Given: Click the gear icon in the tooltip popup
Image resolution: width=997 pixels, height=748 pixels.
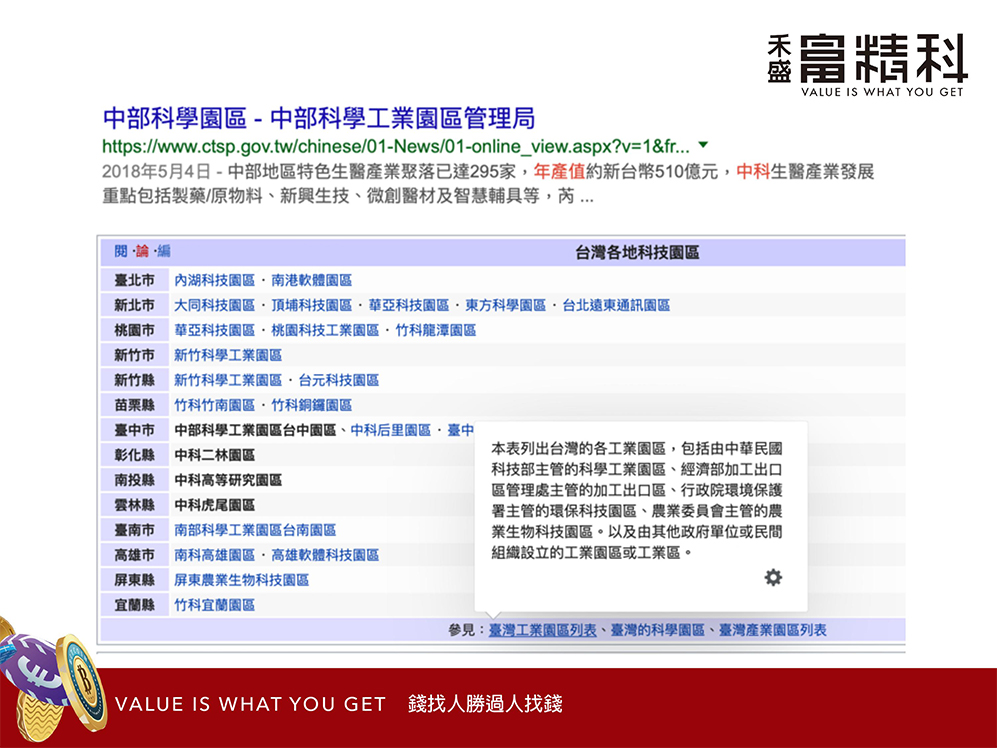Looking at the screenshot, I should click(773, 578).
